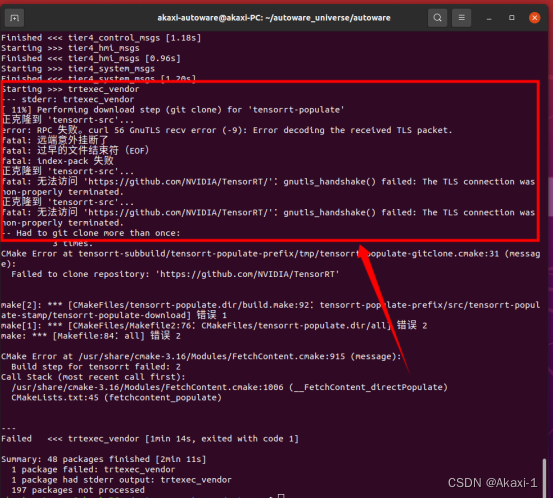Image resolution: width=554 pixels, height=498 pixels.
Task: Click the 'CMake Error at /usr/share/cmake-3.16' line
Action: coord(201,356)
